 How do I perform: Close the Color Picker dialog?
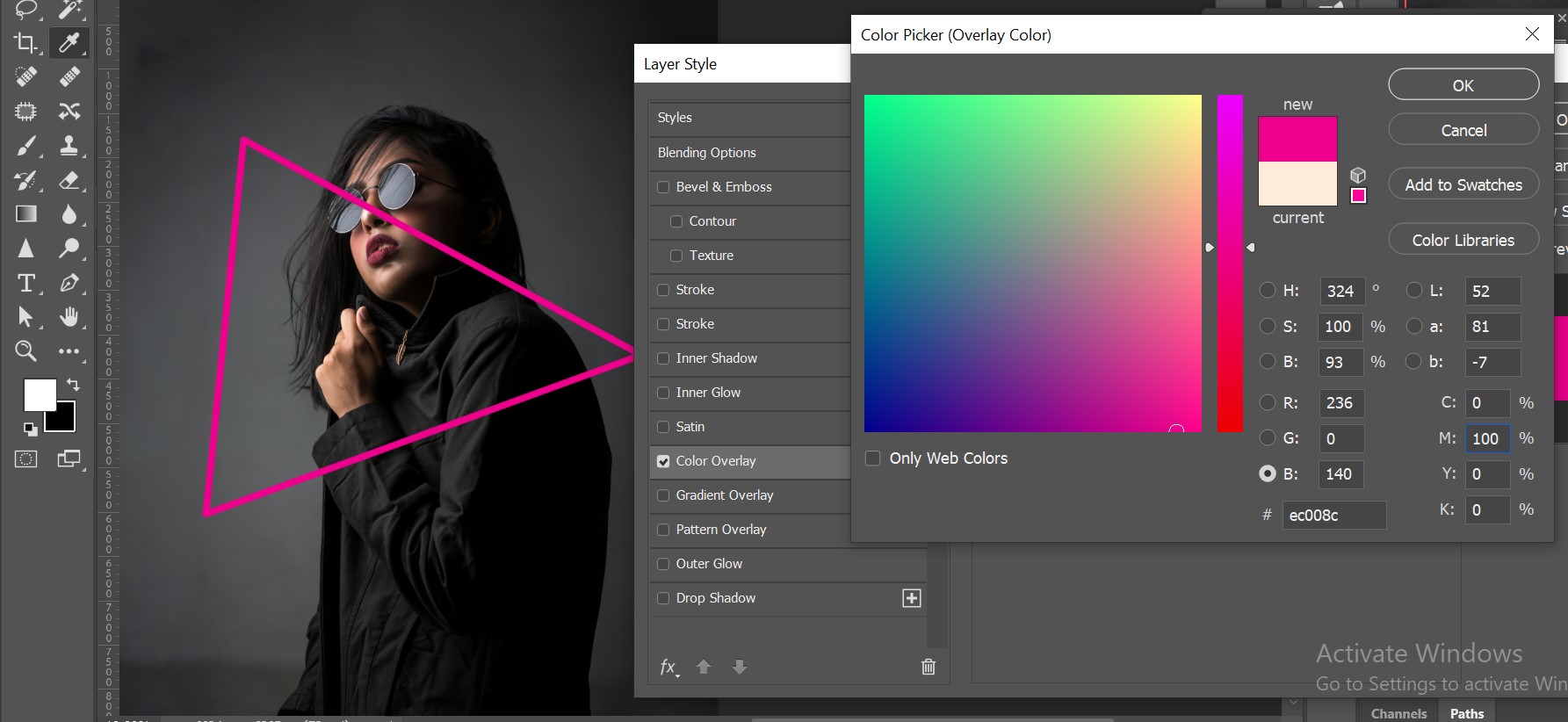[x=1532, y=34]
